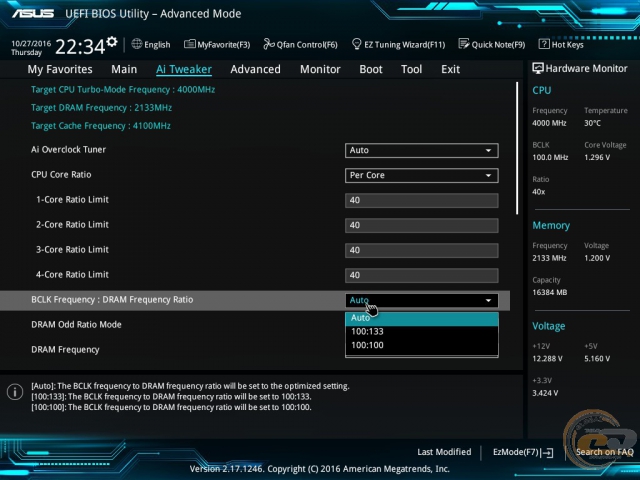
Task: Select the Ai Tweaker tab
Action: (x=184, y=69)
